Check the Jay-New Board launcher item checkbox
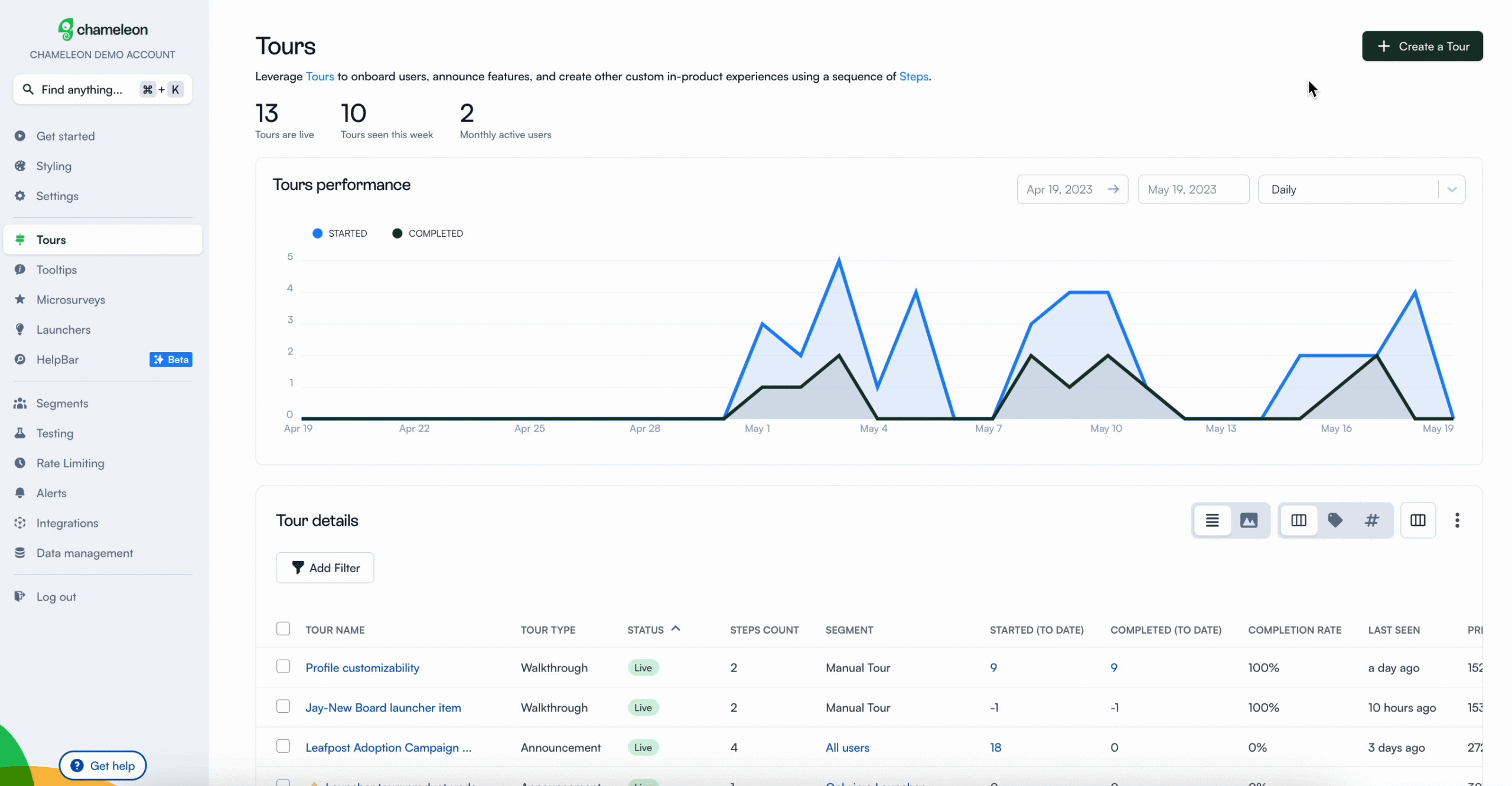This screenshot has height=786, width=1512. (283, 706)
